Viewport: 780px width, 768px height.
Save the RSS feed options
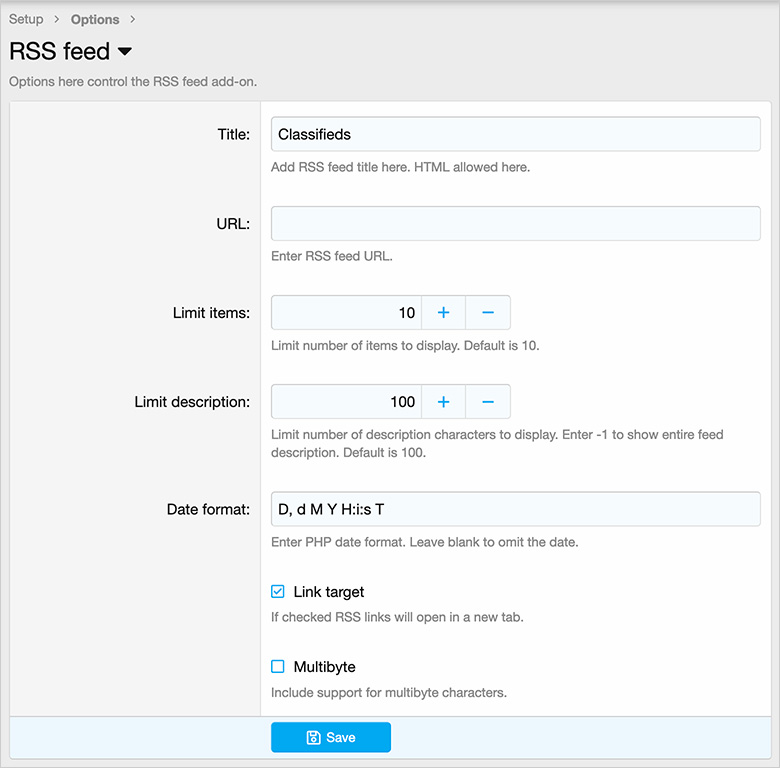coord(331,738)
